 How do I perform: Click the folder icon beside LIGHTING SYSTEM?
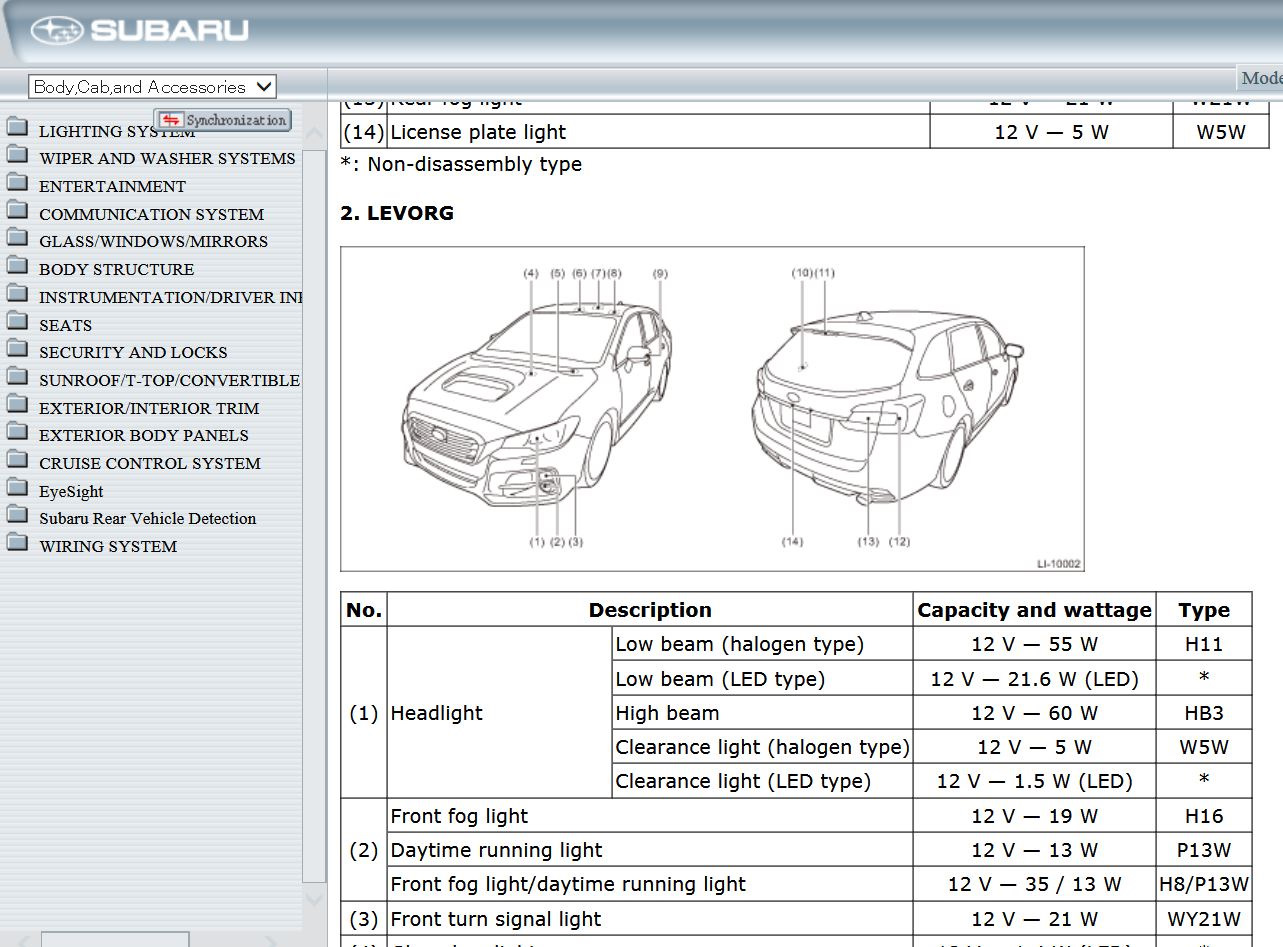[x=17, y=128]
